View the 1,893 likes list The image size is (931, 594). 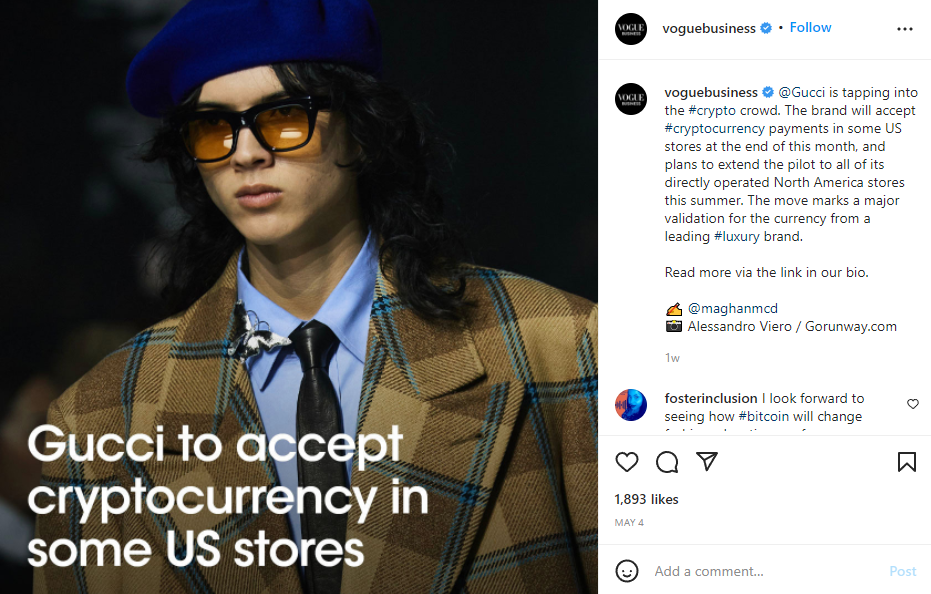click(x=646, y=500)
